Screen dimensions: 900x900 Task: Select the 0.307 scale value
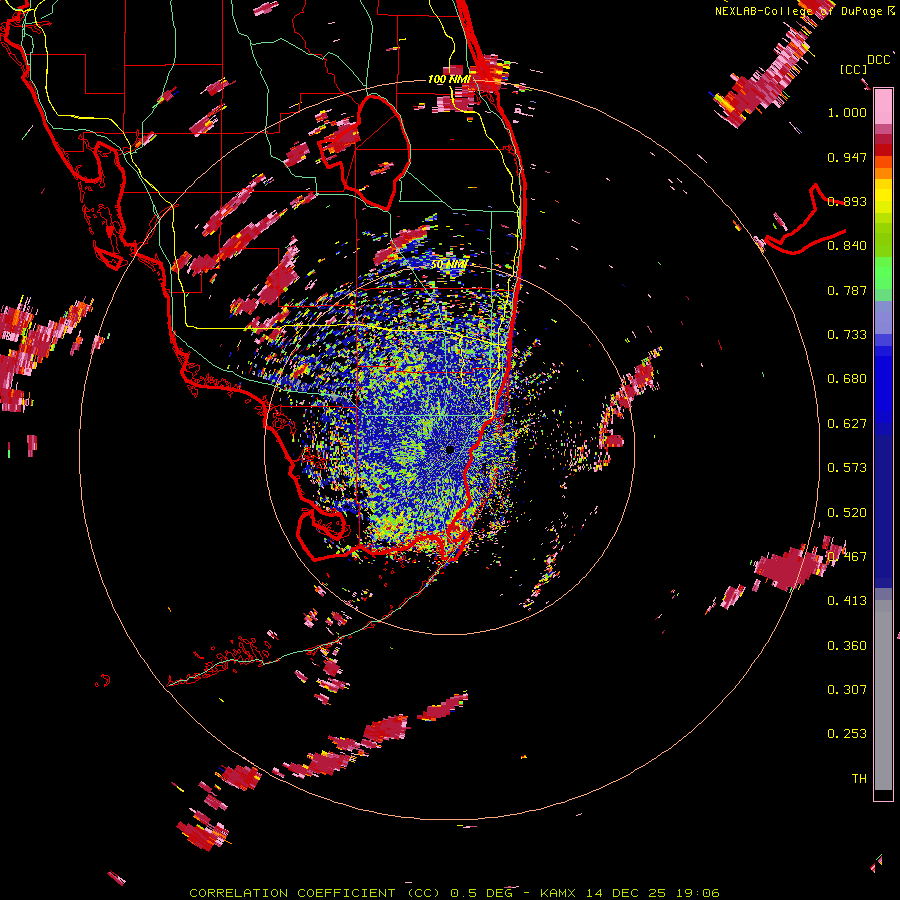click(x=847, y=690)
